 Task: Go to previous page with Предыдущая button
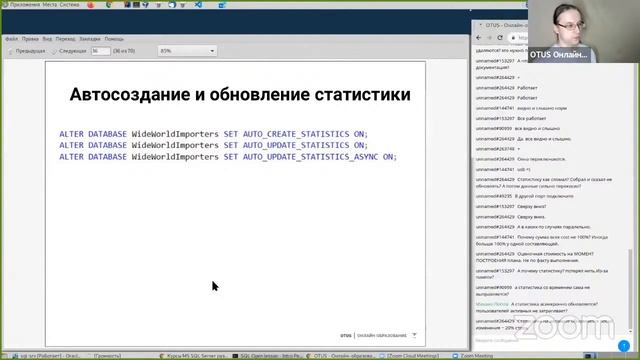coord(27,51)
